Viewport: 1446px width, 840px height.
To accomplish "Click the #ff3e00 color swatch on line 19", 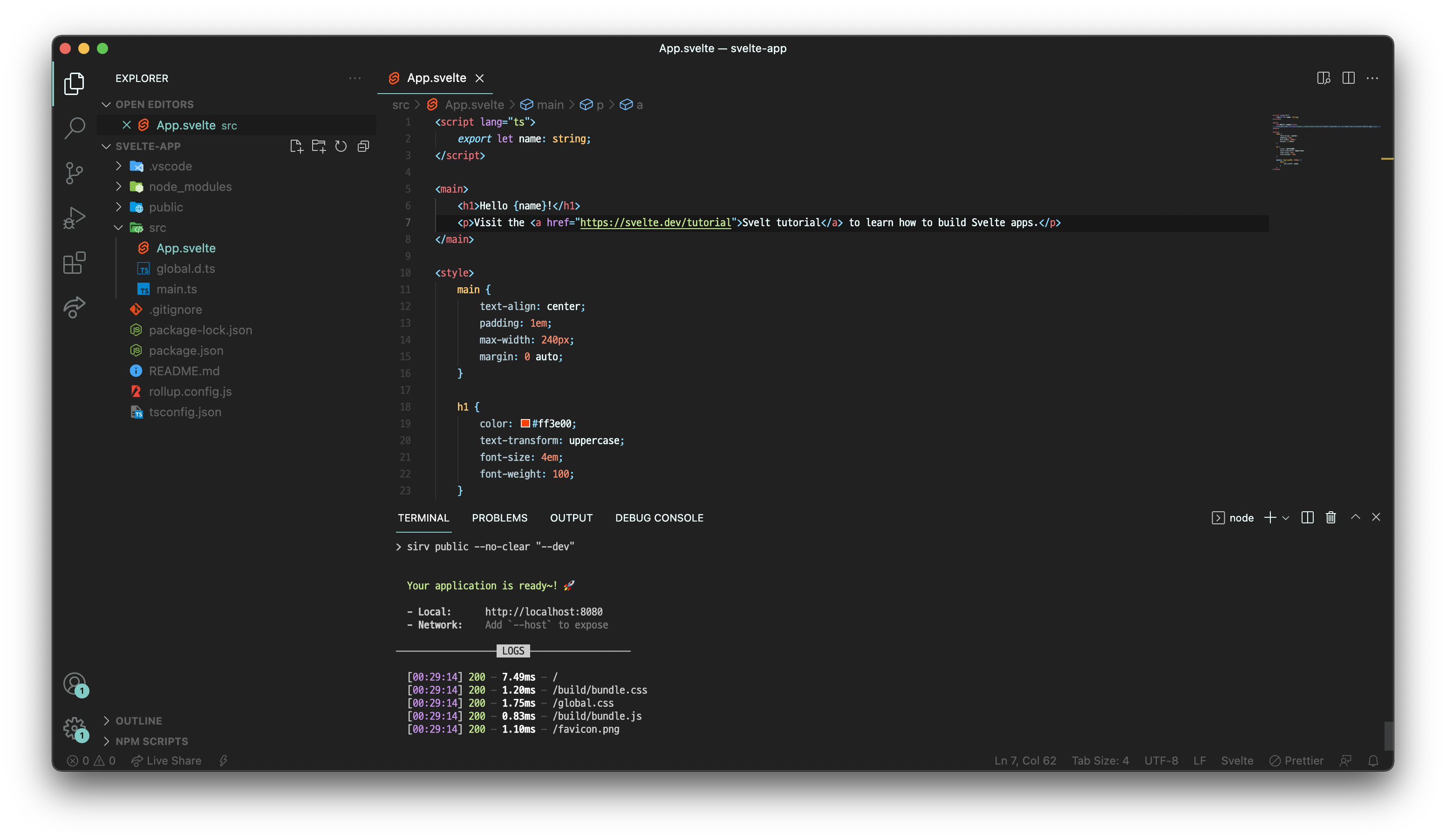I will [x=525, y=424].
